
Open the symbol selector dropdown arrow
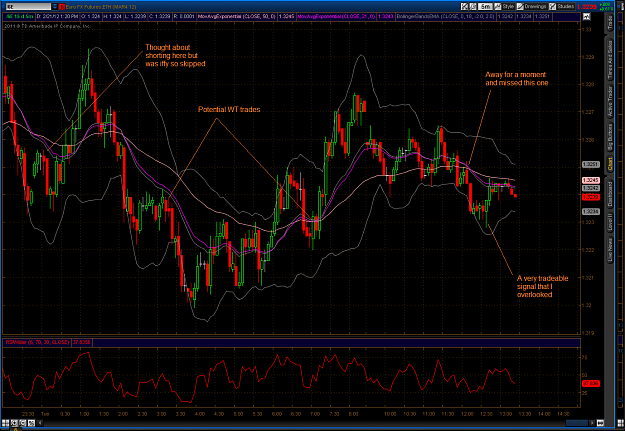(55, 7)
